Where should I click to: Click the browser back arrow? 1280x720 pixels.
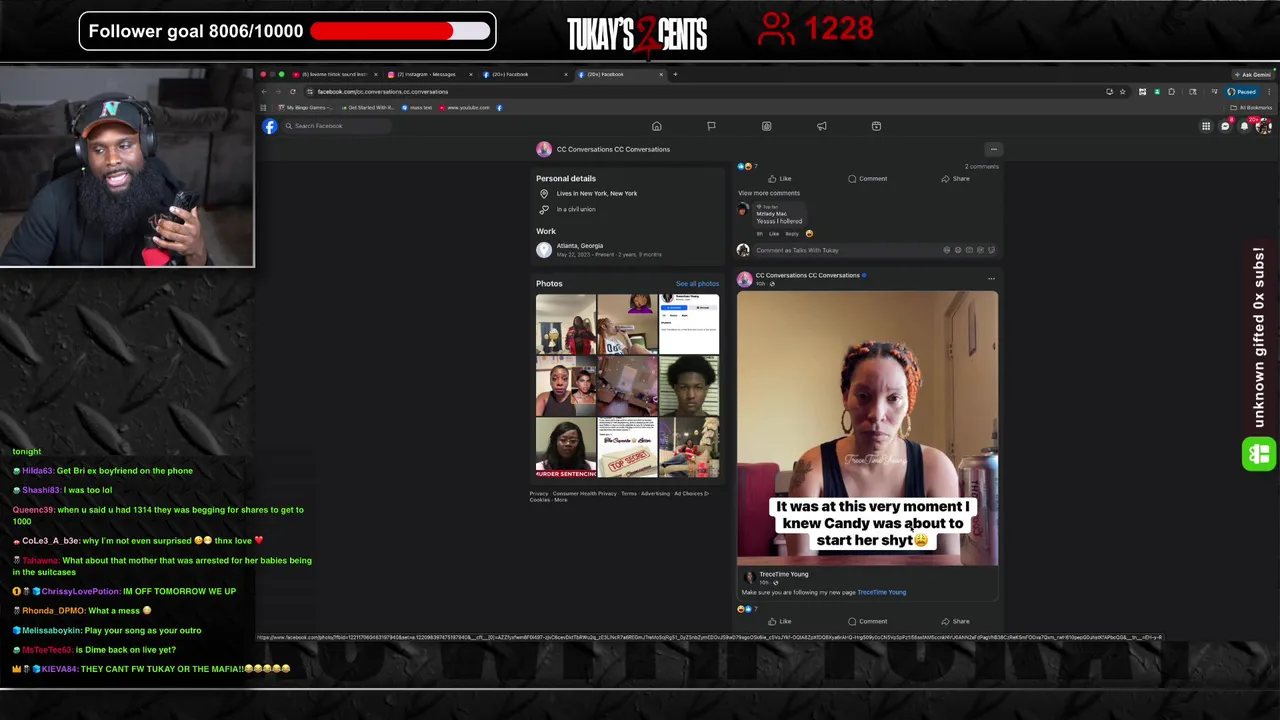point(264,92)
